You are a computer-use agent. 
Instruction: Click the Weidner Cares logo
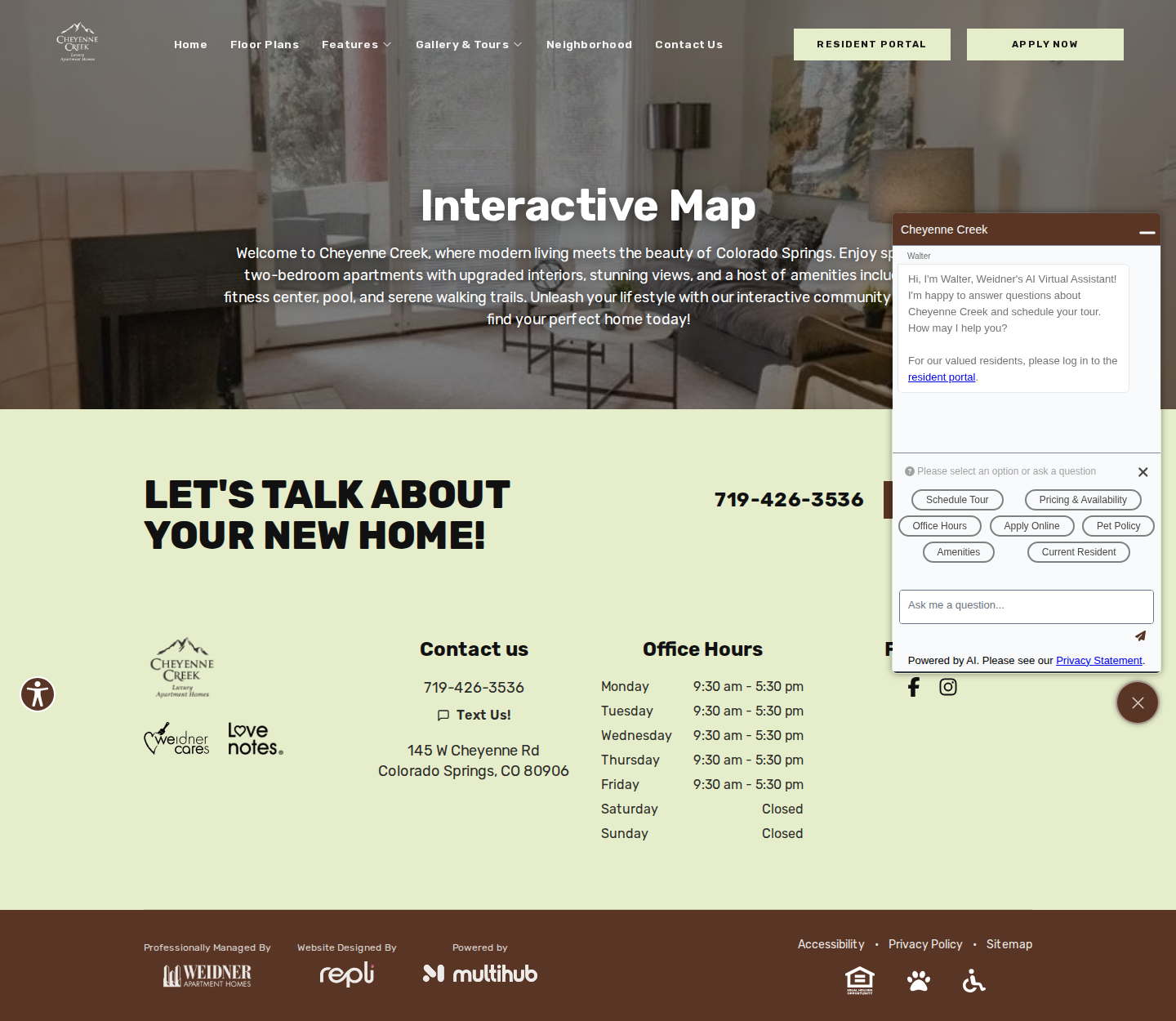click(x=177, y=738)
